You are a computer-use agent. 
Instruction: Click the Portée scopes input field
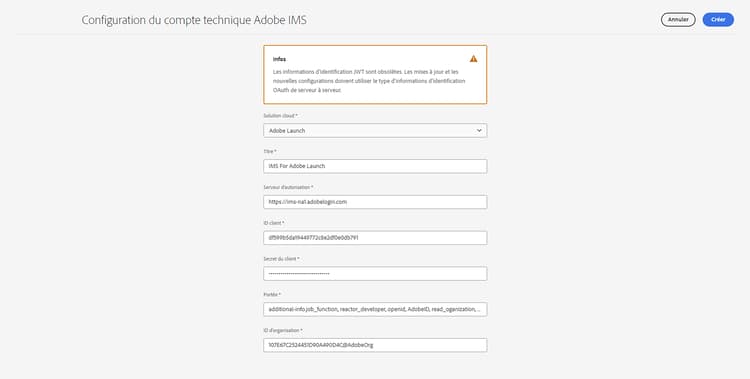(x=375, y=310)
